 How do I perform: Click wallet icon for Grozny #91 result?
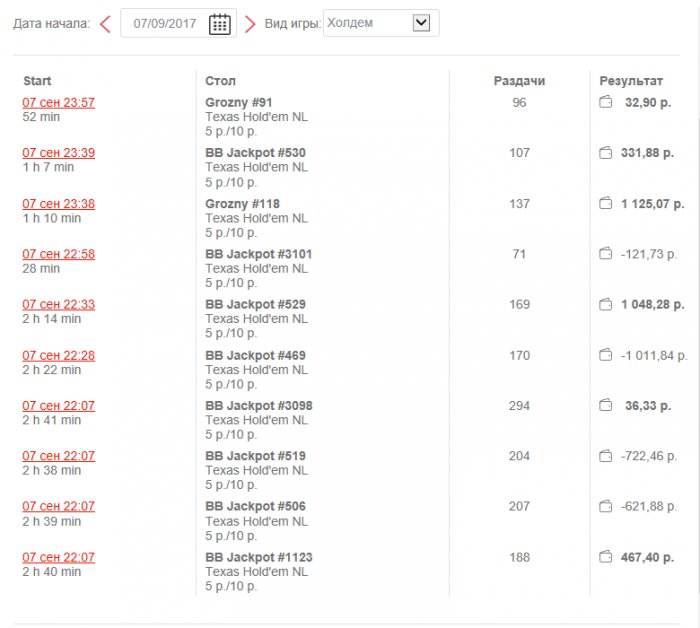pyautogui.click(x=605, y=102)
